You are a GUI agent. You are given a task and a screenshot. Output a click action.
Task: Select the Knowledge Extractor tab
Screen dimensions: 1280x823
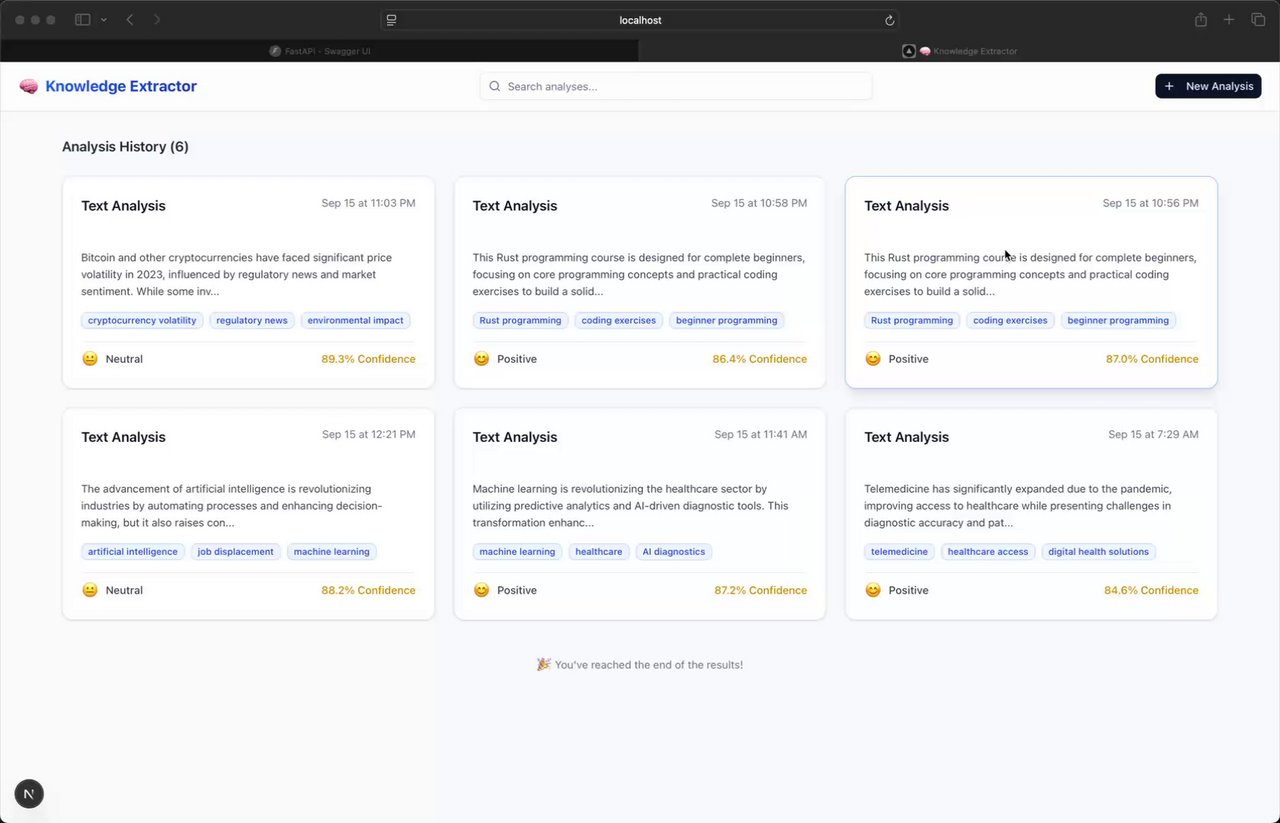click(x=960, y=51)
